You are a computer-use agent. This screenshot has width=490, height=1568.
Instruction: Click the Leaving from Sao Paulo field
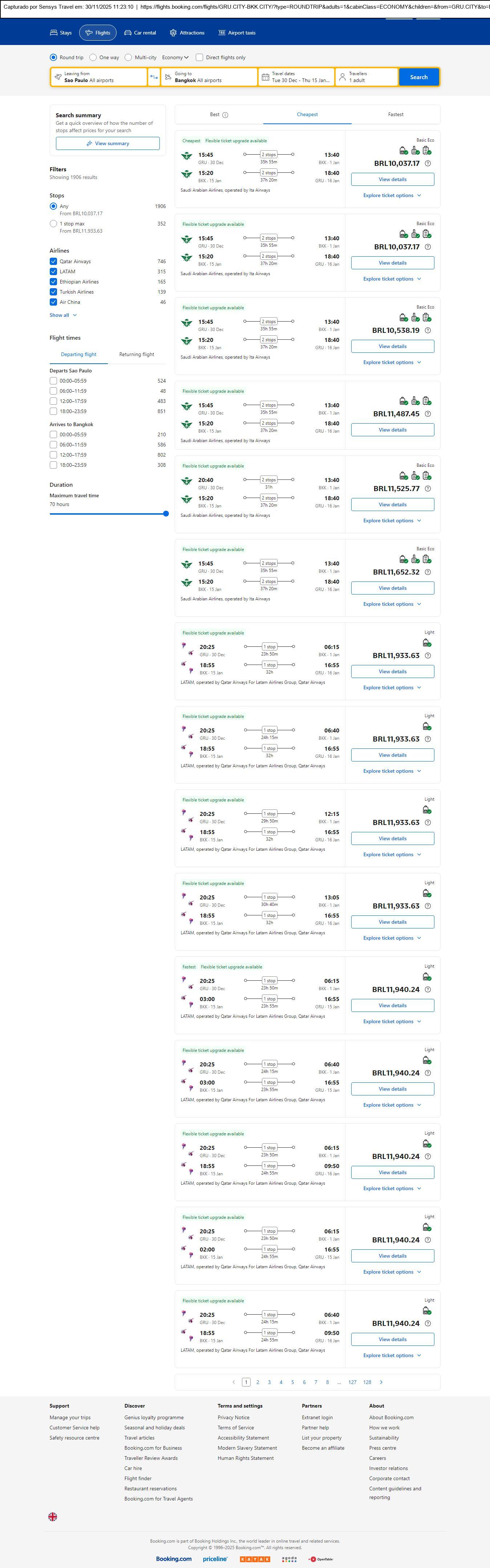(99, 77)
